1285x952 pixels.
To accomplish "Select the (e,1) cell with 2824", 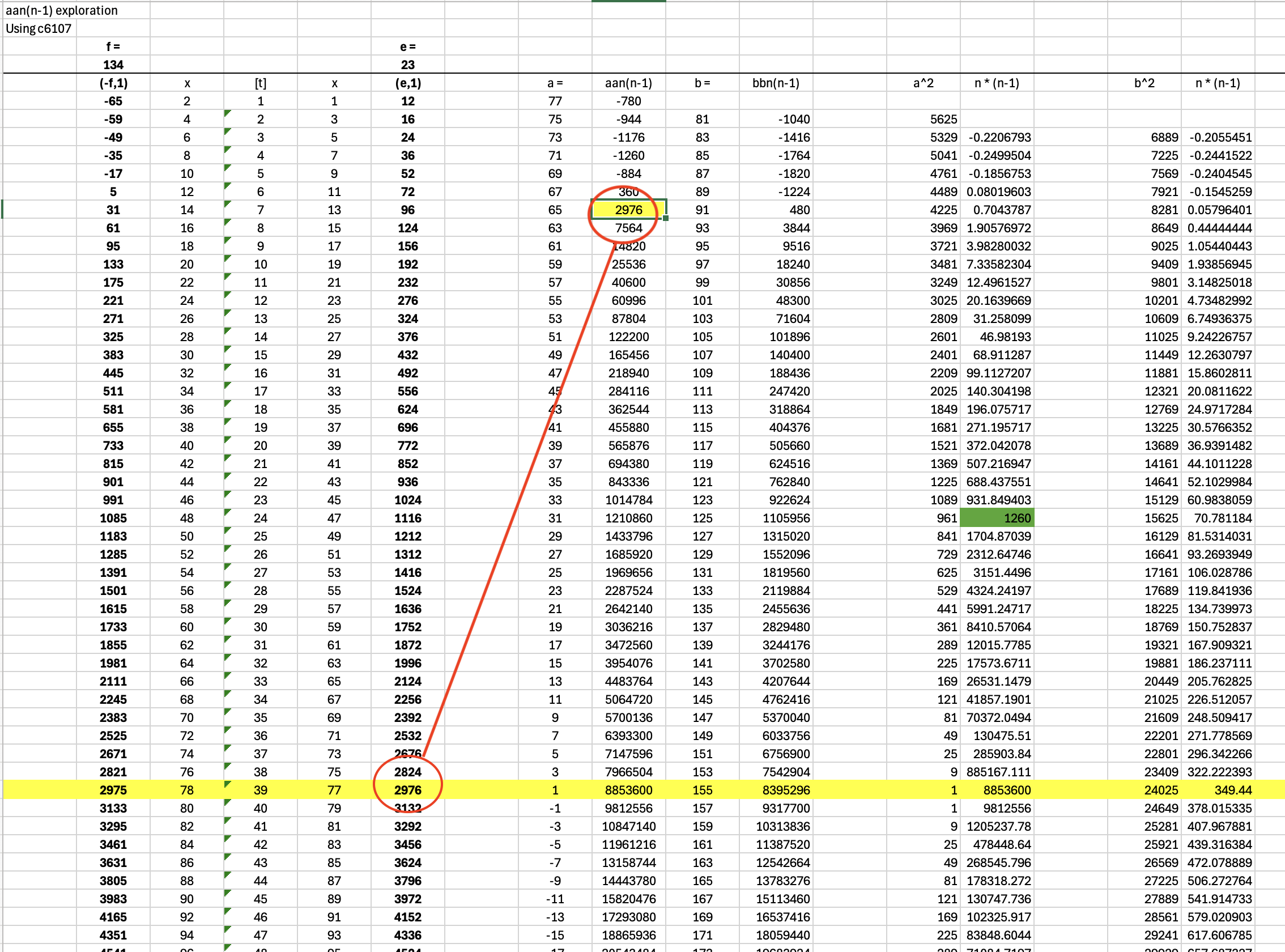I will 408,772.
